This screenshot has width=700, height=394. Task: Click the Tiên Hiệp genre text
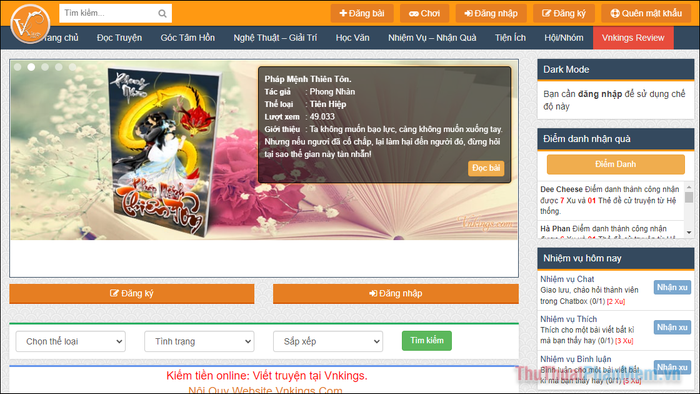coord(328,104)
